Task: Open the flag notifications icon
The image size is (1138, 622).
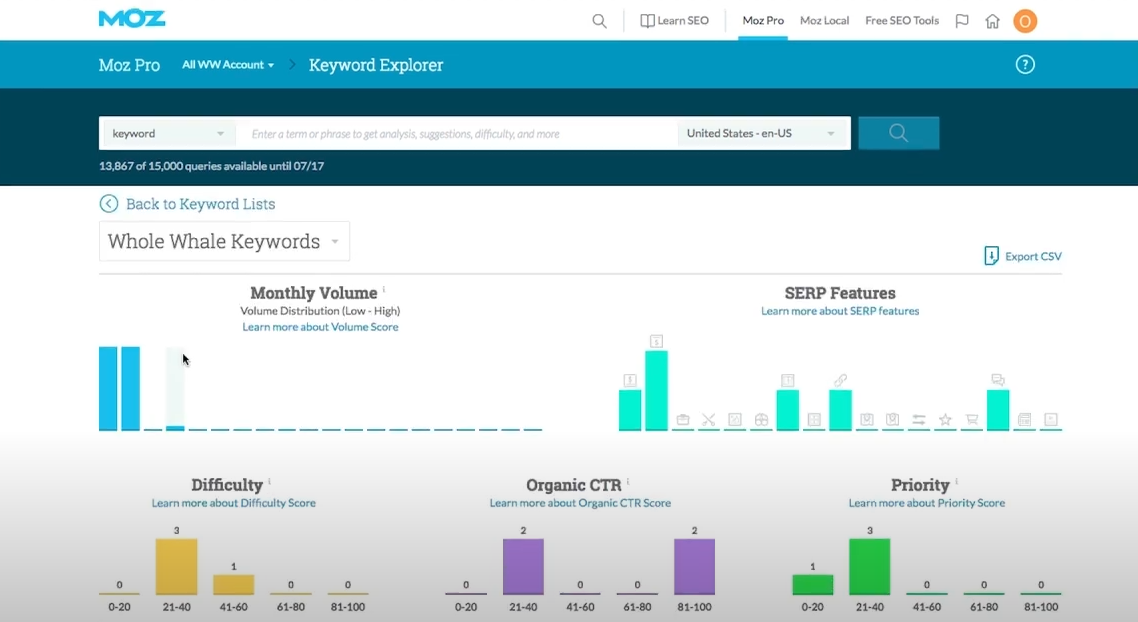Action: coord(962,21)
